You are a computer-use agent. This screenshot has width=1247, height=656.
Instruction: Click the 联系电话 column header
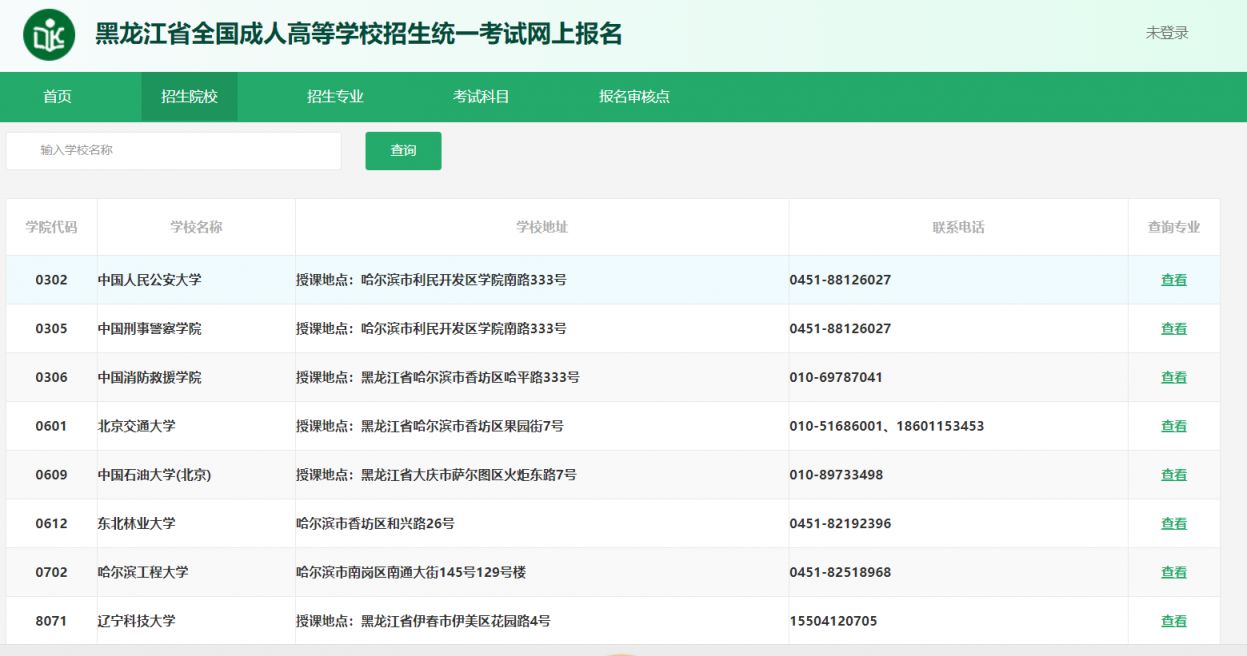[958, 227]
